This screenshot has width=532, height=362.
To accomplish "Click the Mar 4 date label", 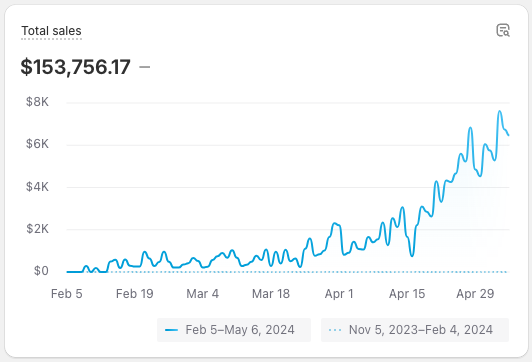I will pyautogui.click(x=203, y=294).
